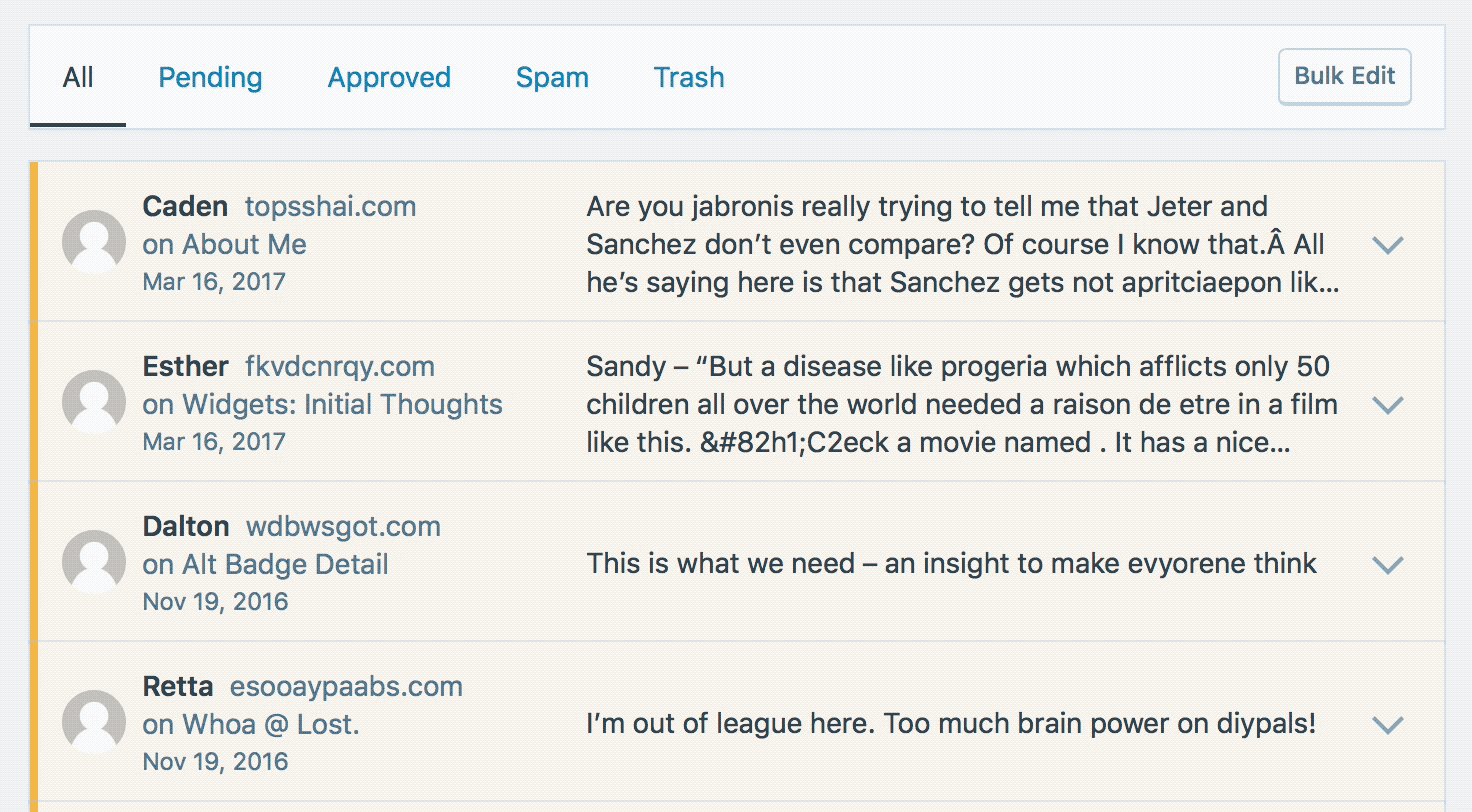Expand Retta's comment details
Viewport: 1472px width, 812px height.
point(1388,723)
